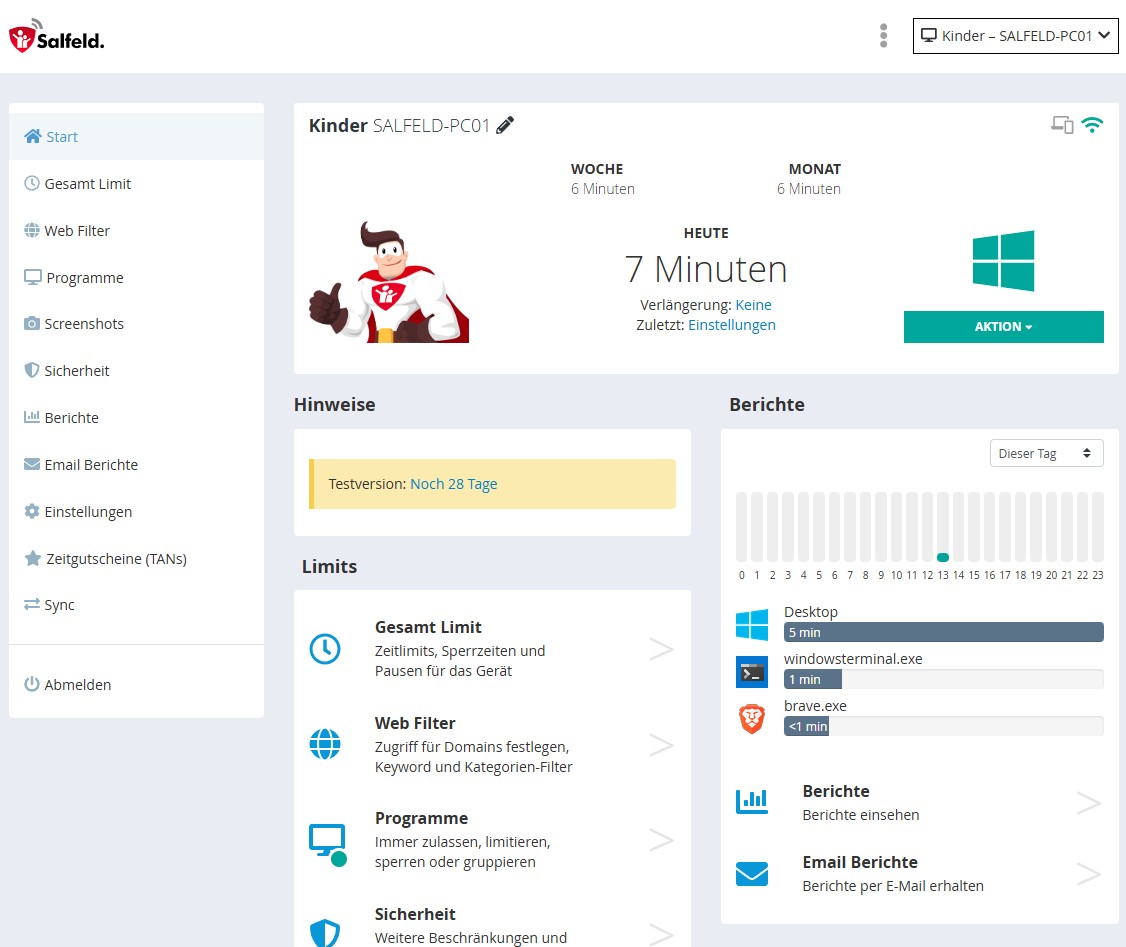Click the Abmelden logout item

click(77, 685)
